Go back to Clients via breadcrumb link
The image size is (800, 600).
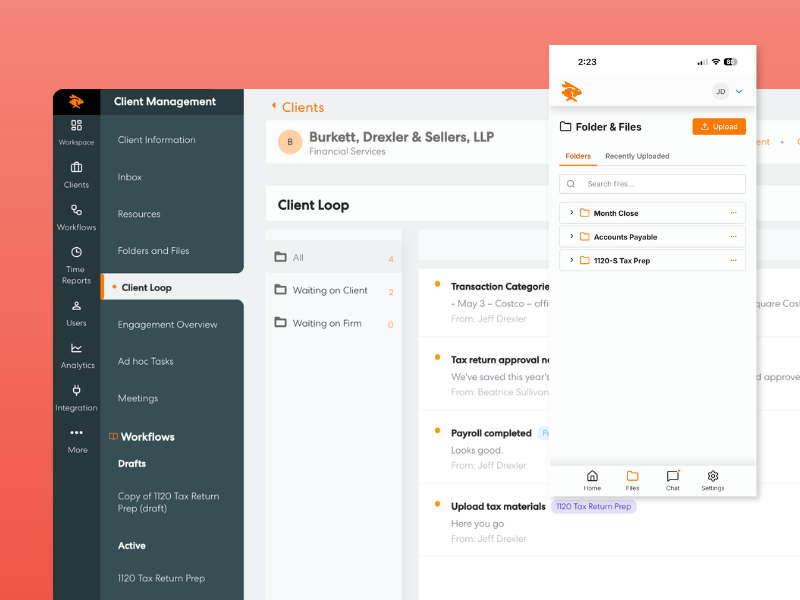[303, 108]
